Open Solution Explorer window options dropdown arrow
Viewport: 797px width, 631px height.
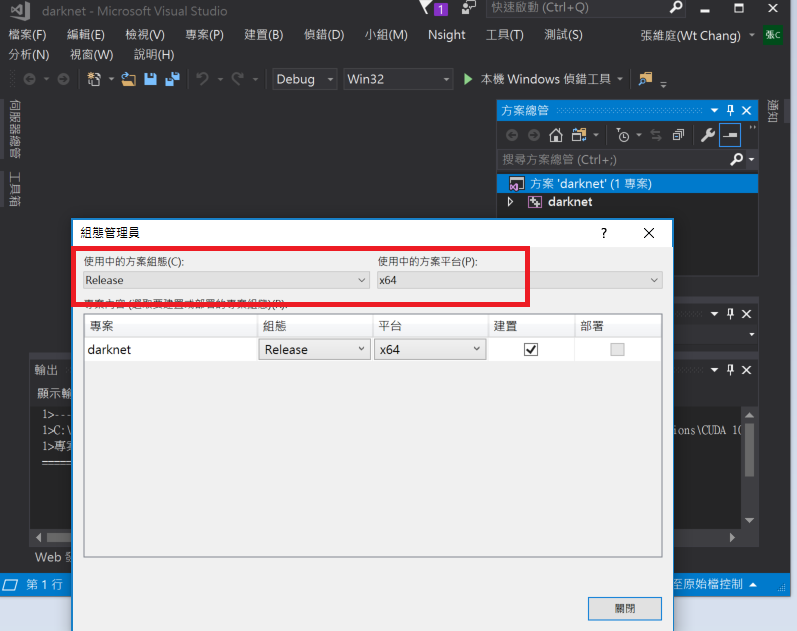714,110
